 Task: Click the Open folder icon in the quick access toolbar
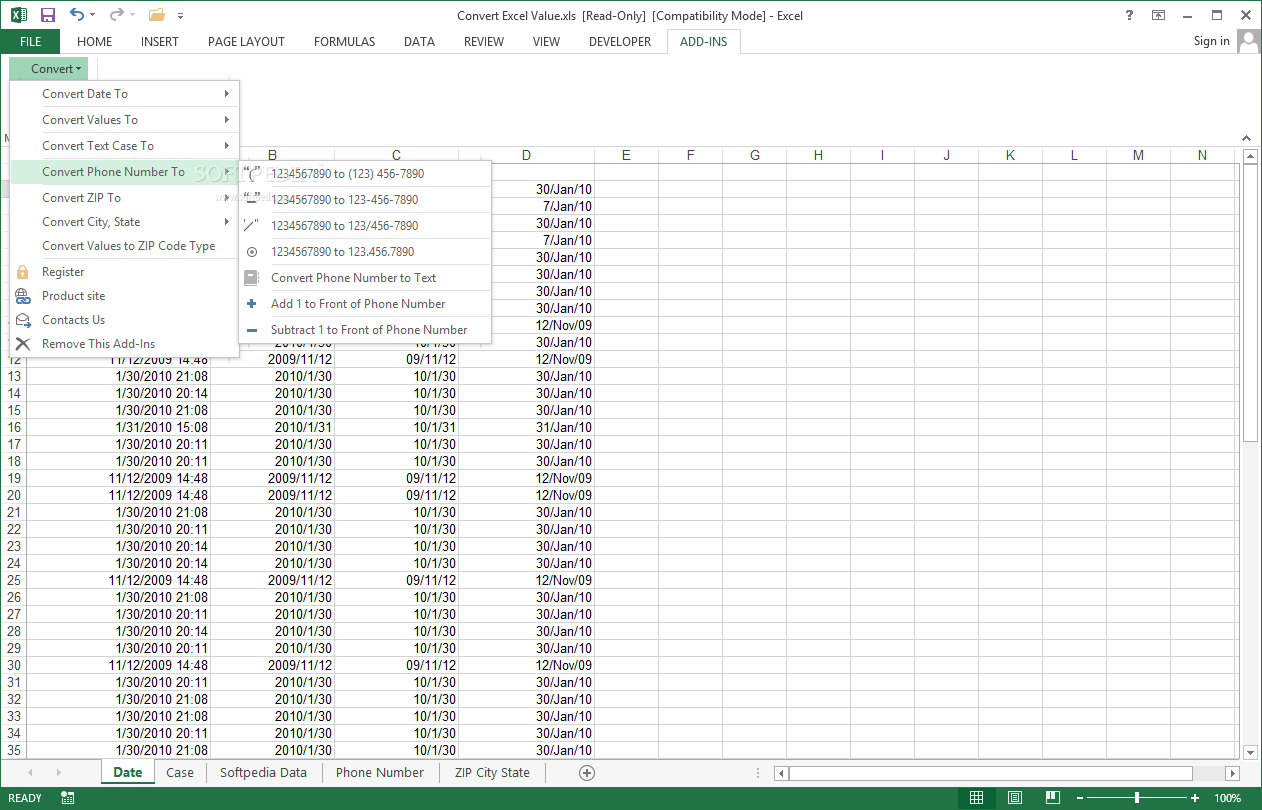156,15
